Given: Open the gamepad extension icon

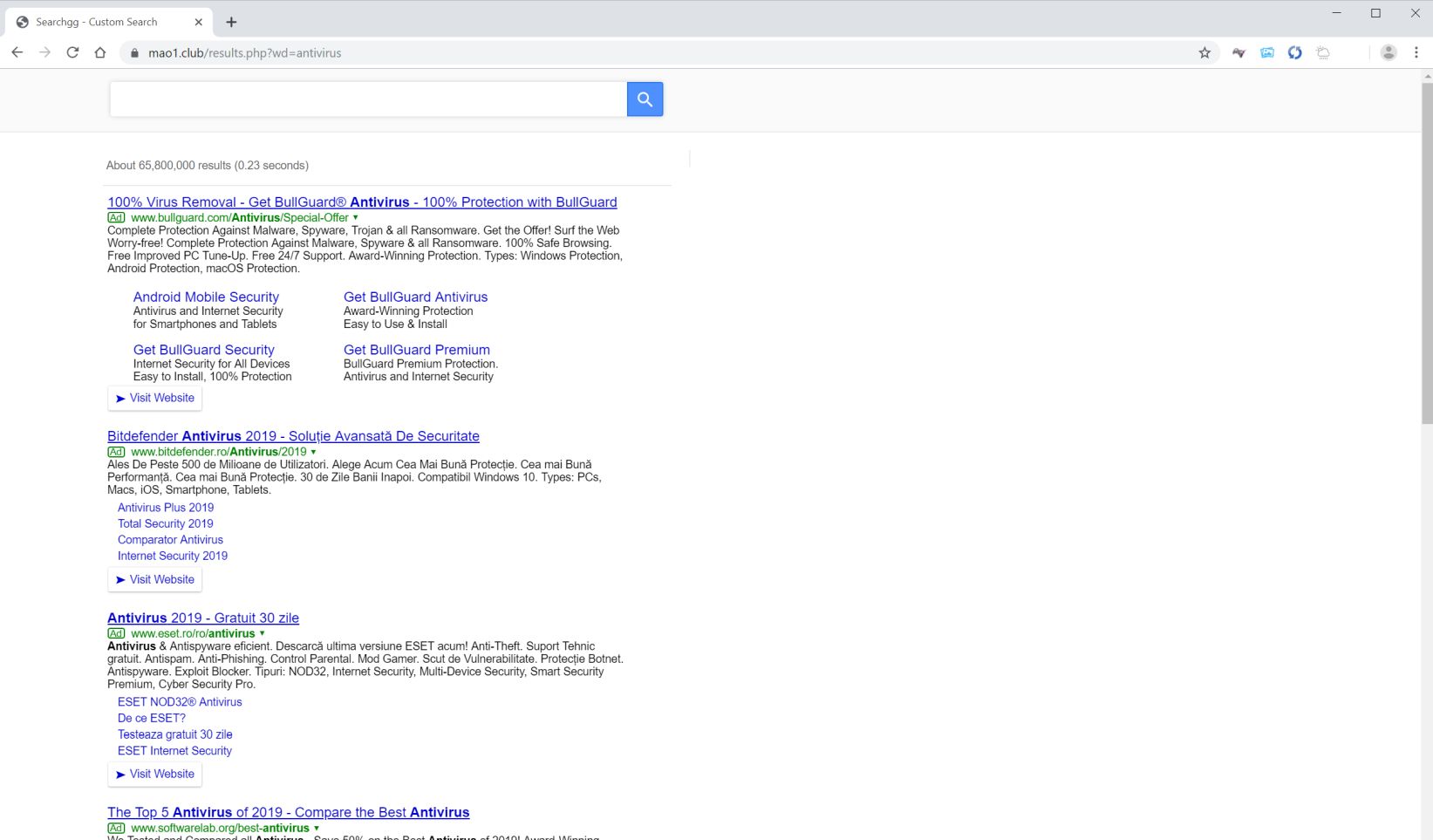Looking at the screenshot, I should tap(1239, 52).
